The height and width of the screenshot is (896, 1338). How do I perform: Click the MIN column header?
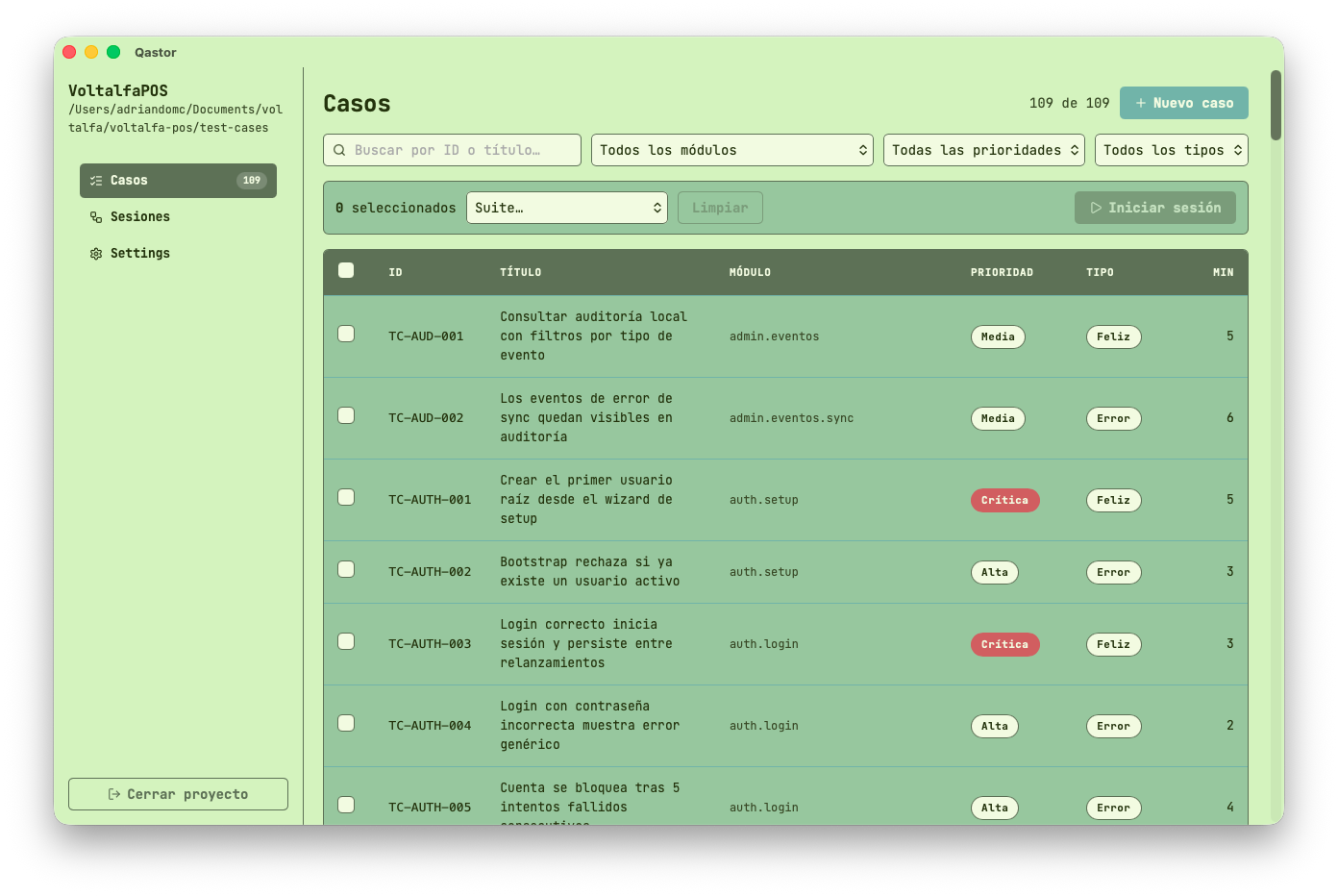[x=1223, y=273]
